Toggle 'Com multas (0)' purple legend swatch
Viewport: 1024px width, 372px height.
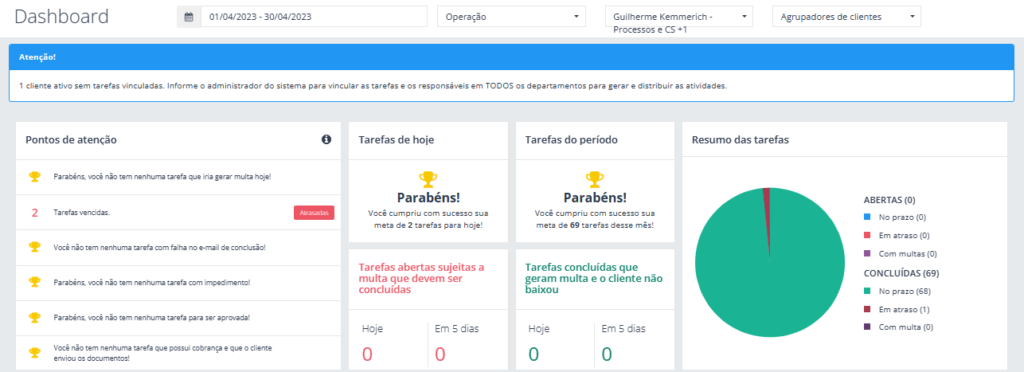867,253
